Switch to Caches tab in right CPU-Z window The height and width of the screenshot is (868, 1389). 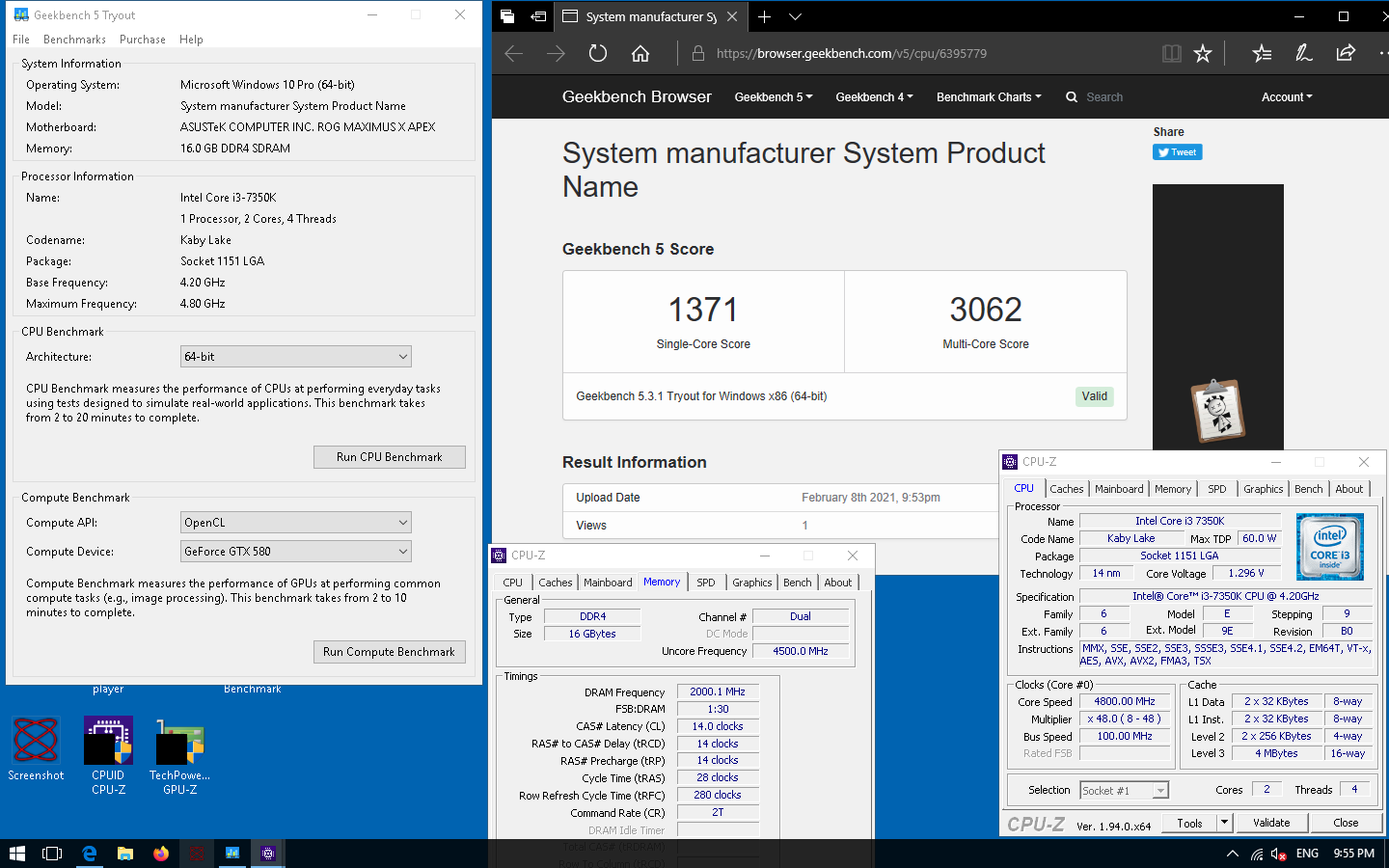click(x=1067, y=489)
